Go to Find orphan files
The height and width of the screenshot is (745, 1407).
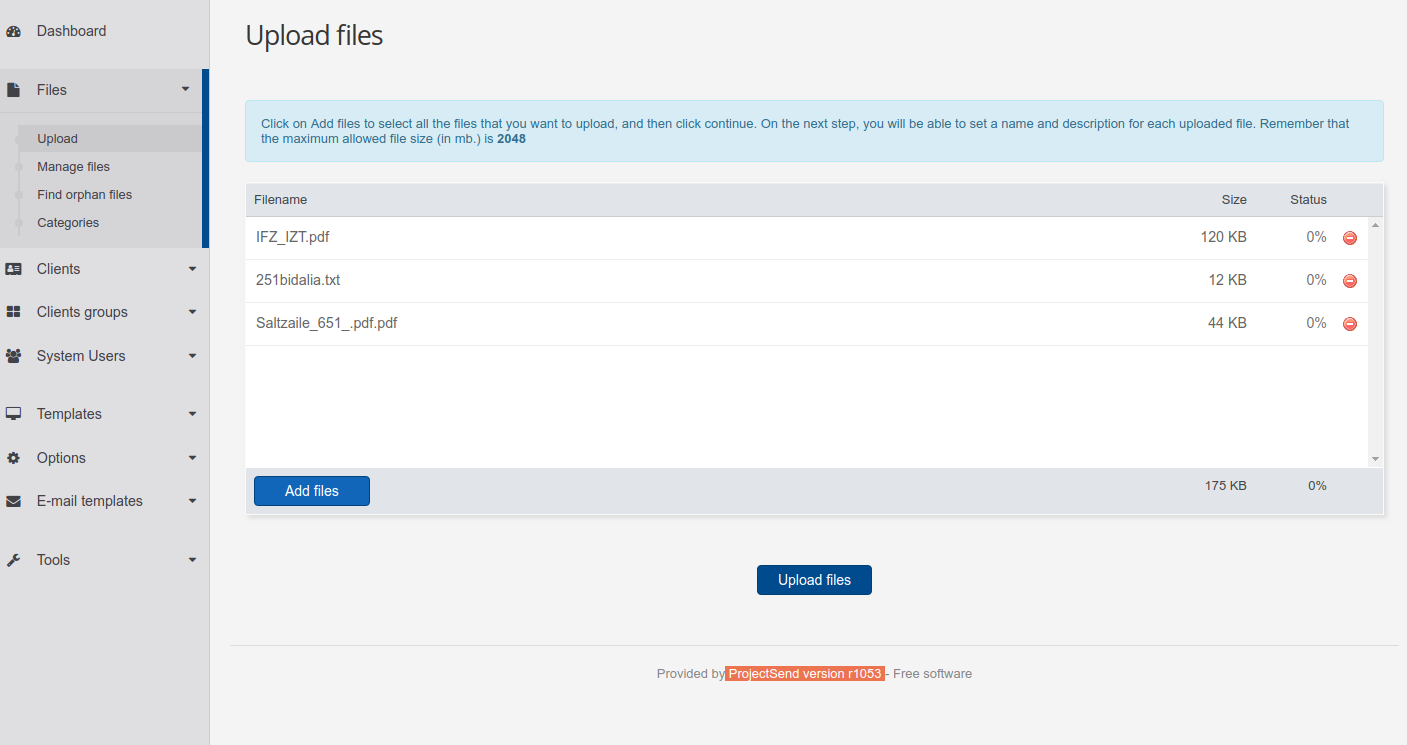coord(84,194)
